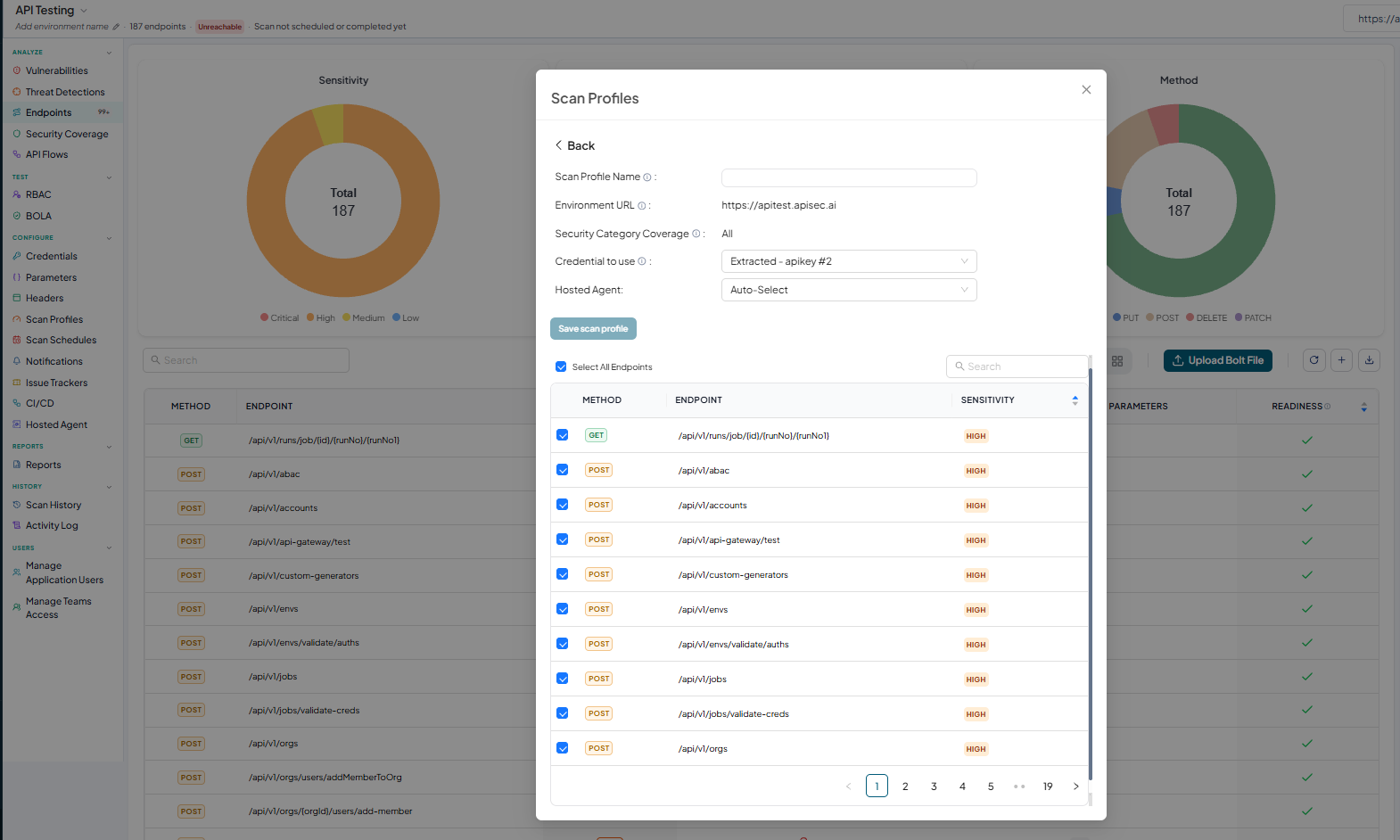Sort by Readiness column arrows
The width and height of the screenshot is (1400, 840).
pyautogui.click(x=1363, y=407)
